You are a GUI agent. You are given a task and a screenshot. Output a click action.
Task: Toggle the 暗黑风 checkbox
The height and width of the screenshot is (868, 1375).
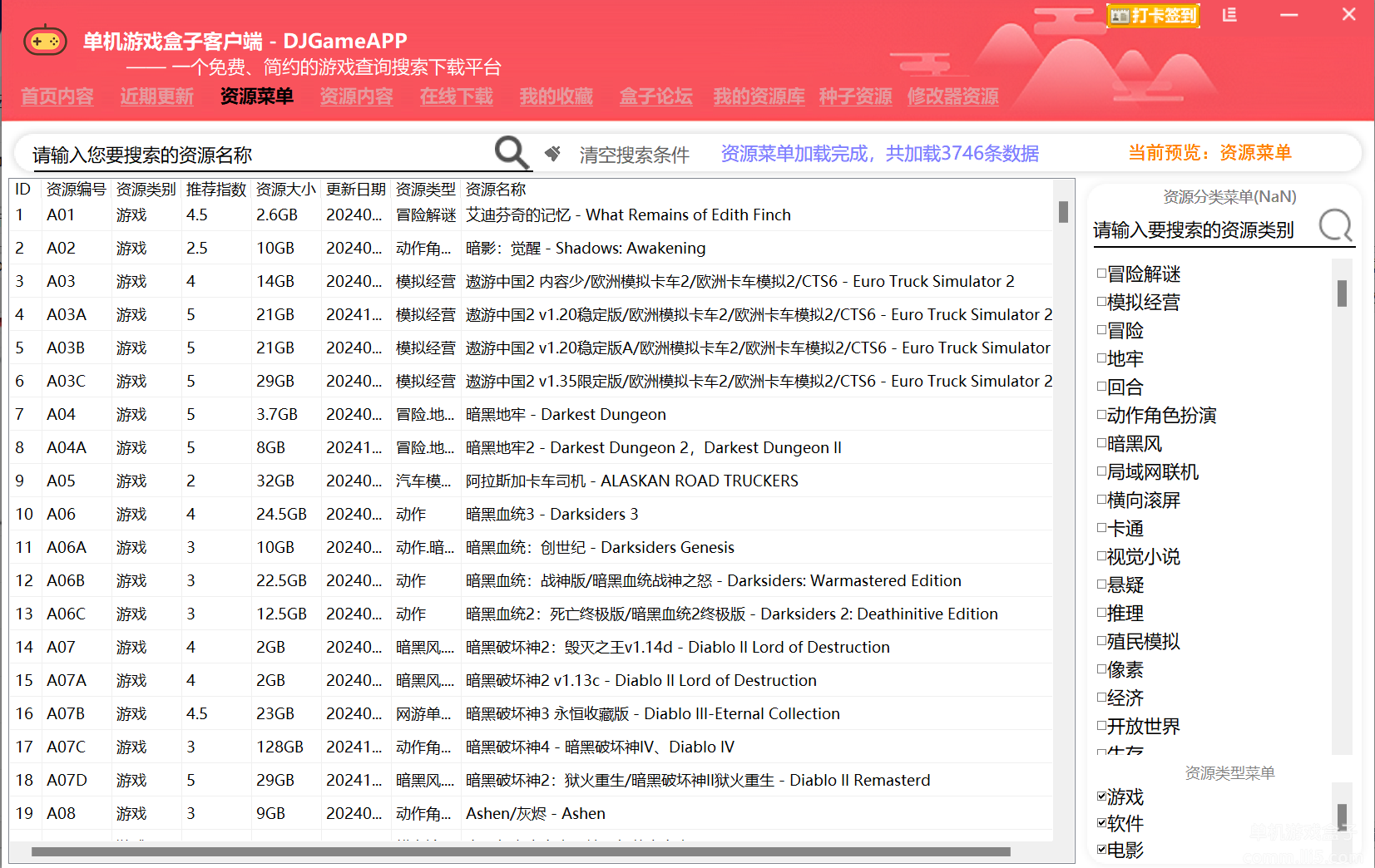[x=1101, y=442]
